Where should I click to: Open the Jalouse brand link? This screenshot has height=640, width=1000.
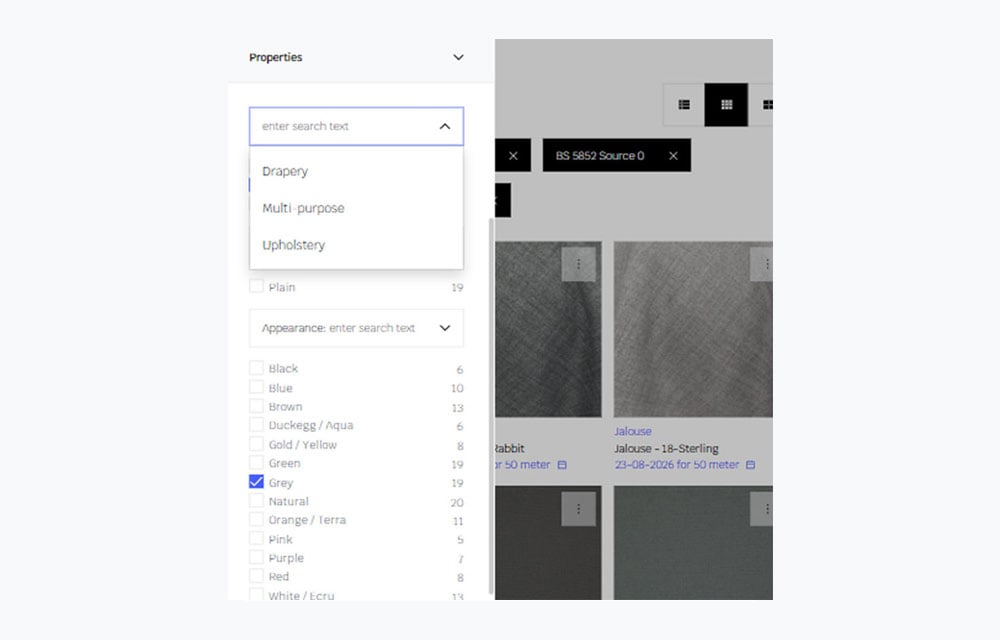(633, 432)
